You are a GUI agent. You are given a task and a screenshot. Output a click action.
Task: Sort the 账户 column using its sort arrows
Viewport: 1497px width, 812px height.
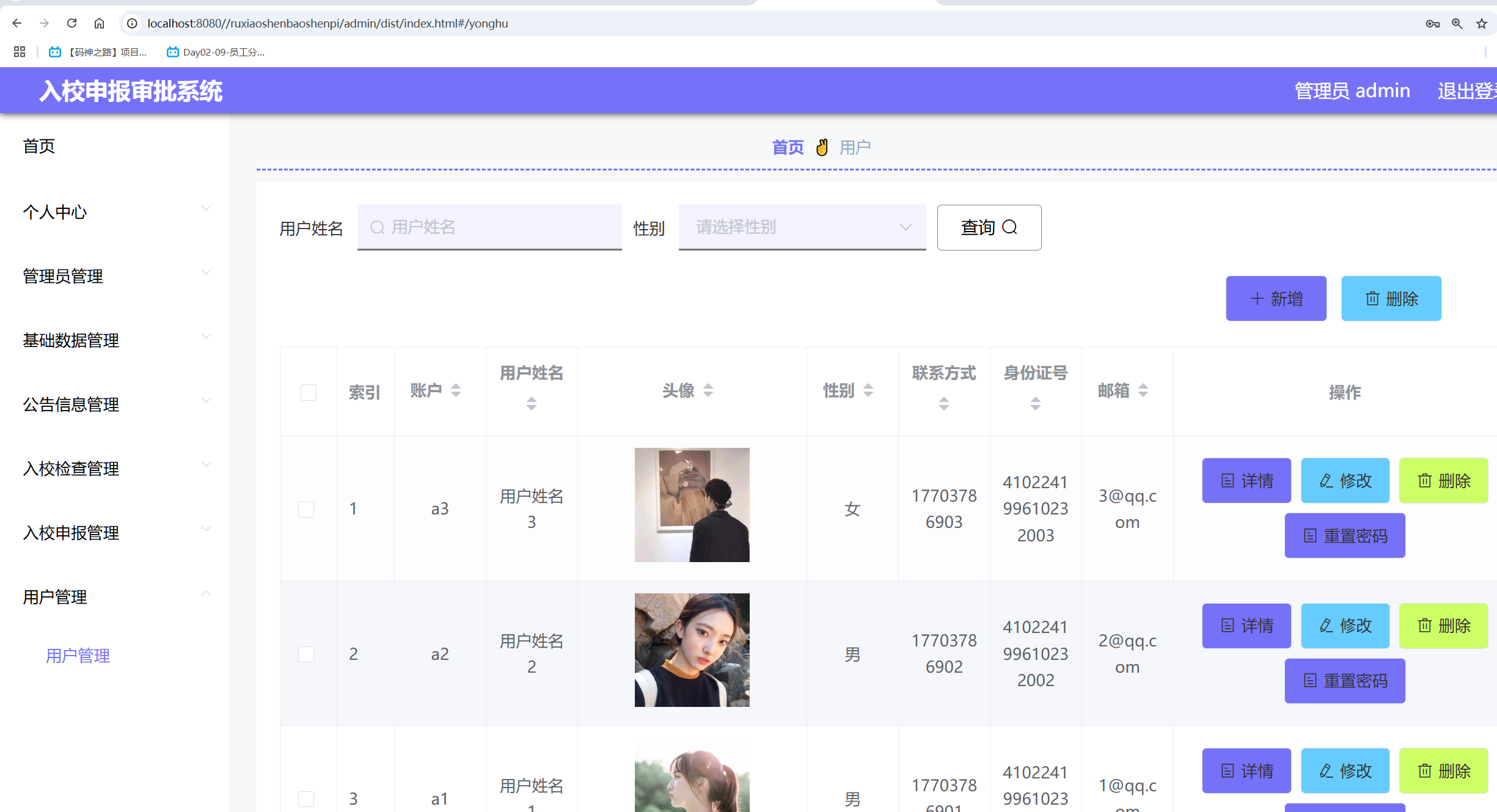pos(456,390)
